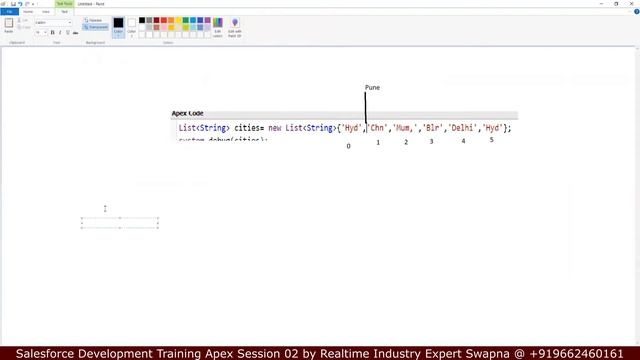Open the File menu
640x360 pixels.
click(9, 11)
